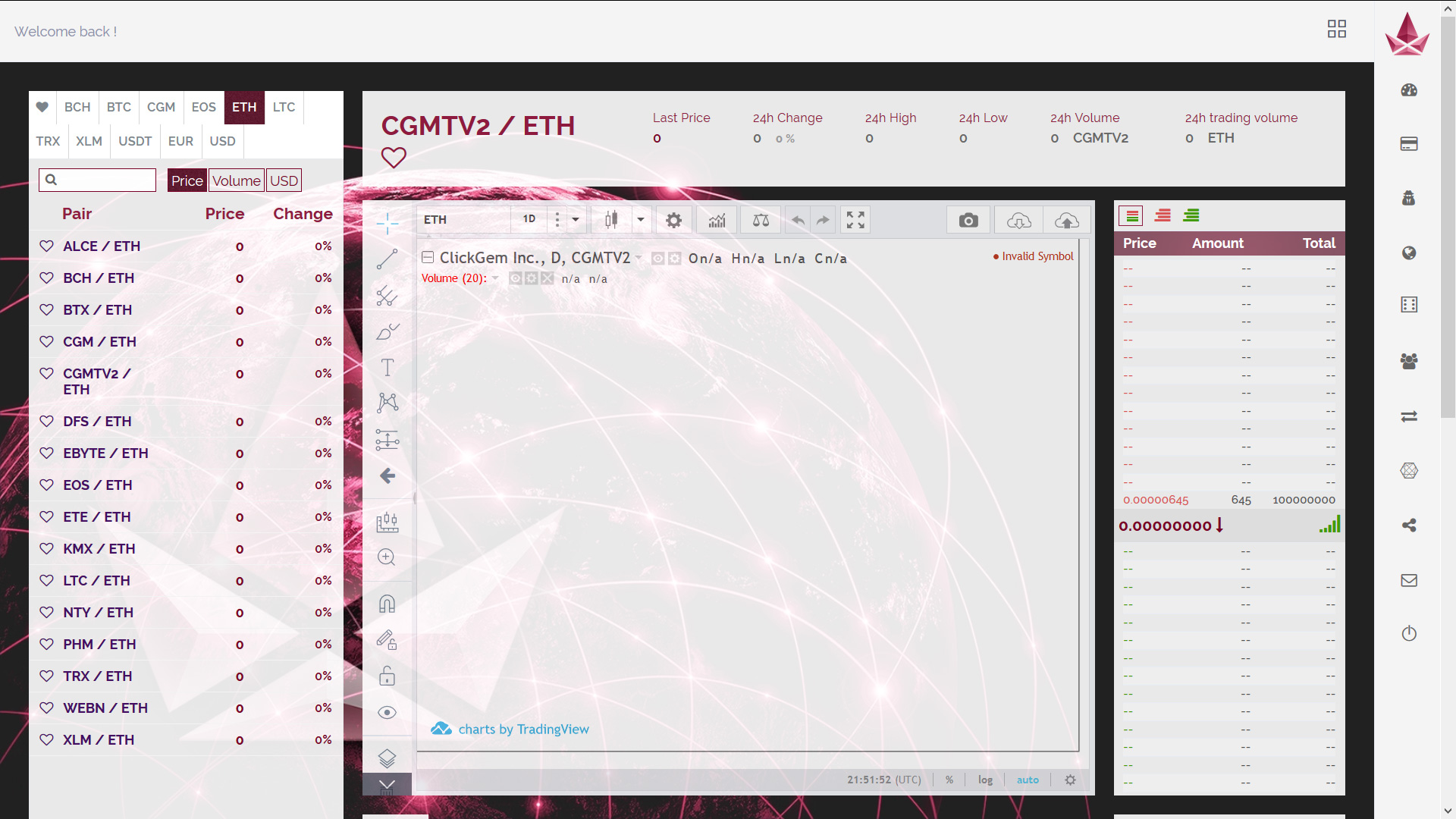
Task: Open the grid apps icon in header
Action: (1337, 29)
